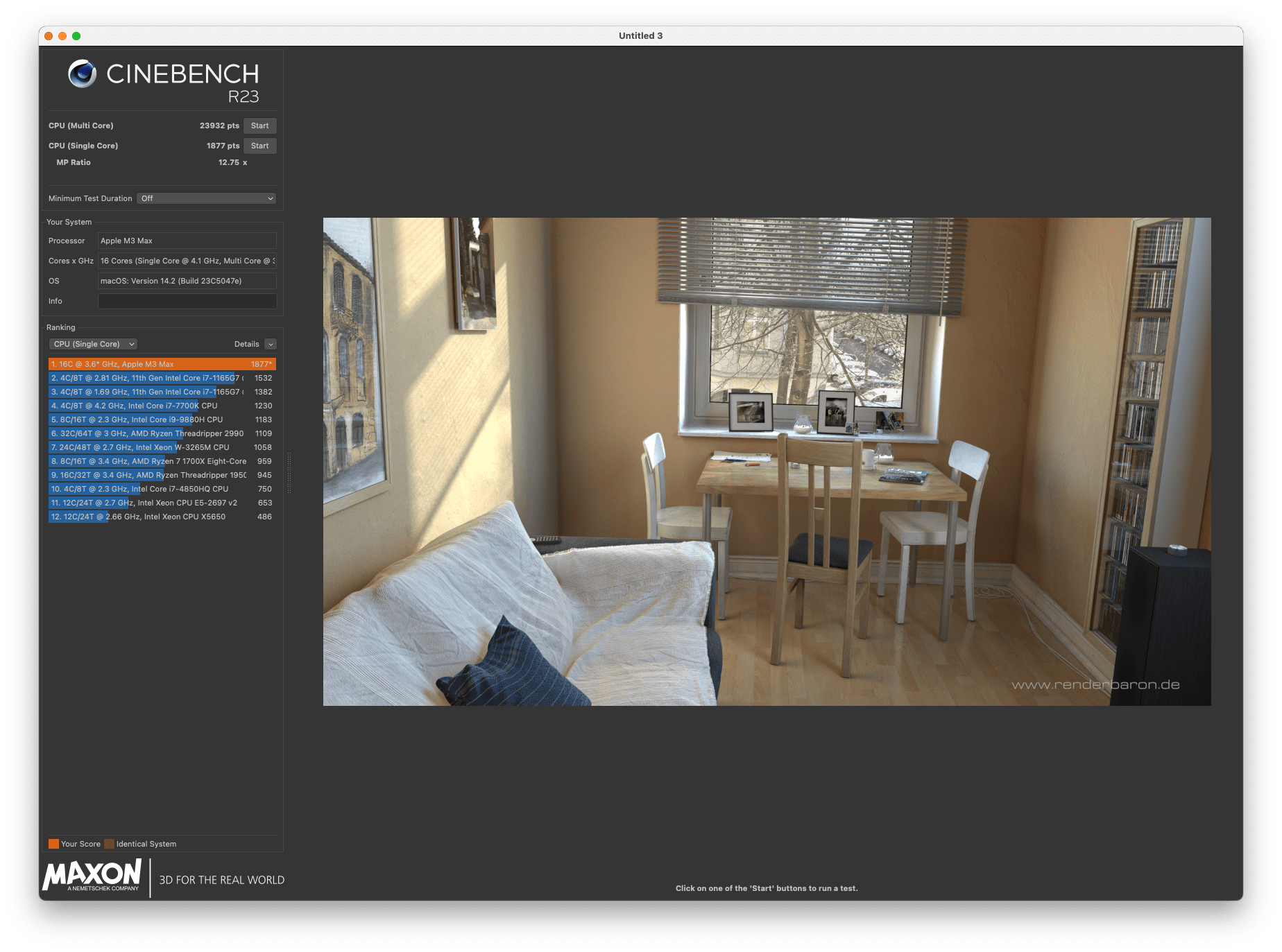The width and height of the screenshot is (1282, 952).
Task: Select ranking row 2 with score 1532
Action: click(x=162, y=378)
